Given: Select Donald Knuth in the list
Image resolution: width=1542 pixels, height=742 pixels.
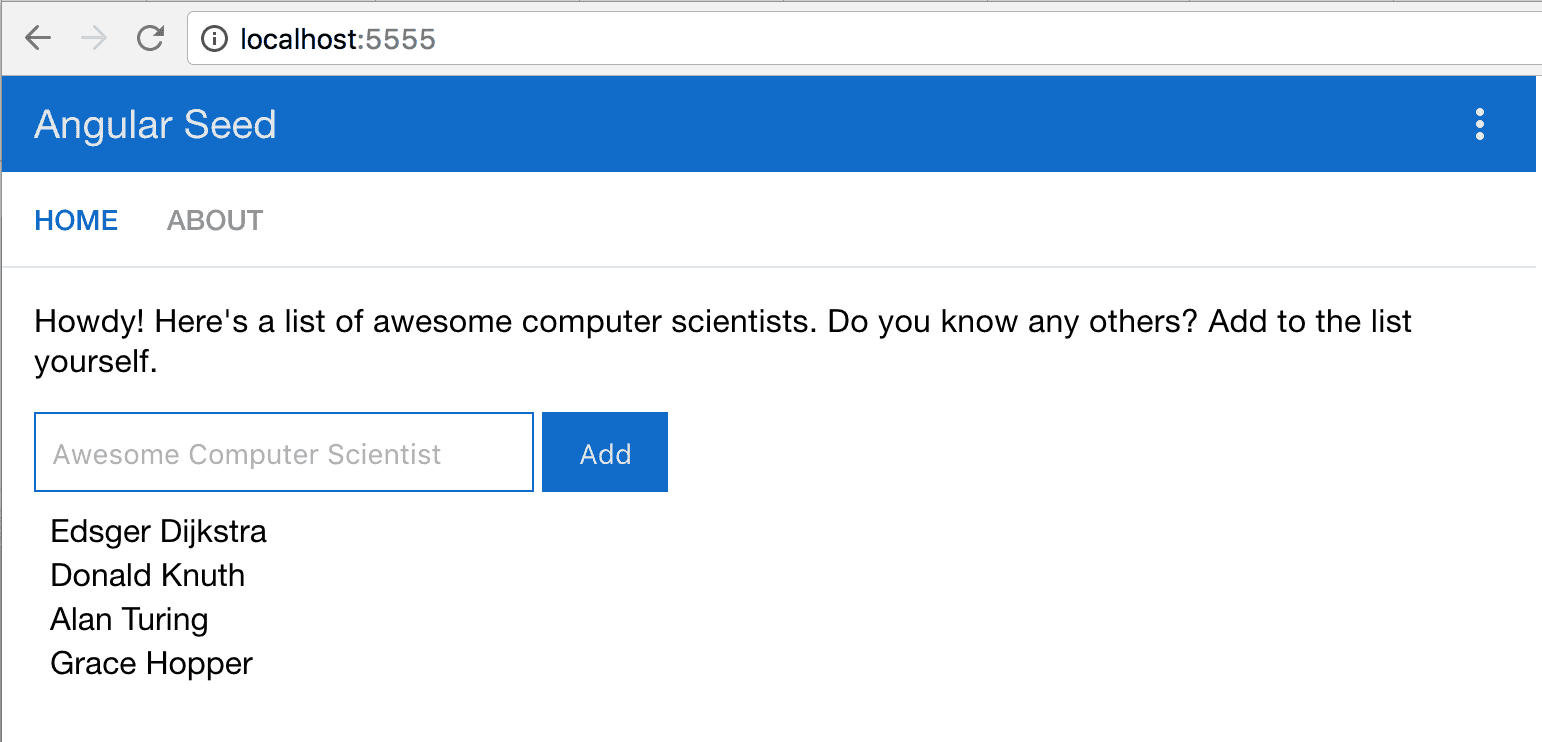Looking at the screenshot, I should [x=147, y=576].
